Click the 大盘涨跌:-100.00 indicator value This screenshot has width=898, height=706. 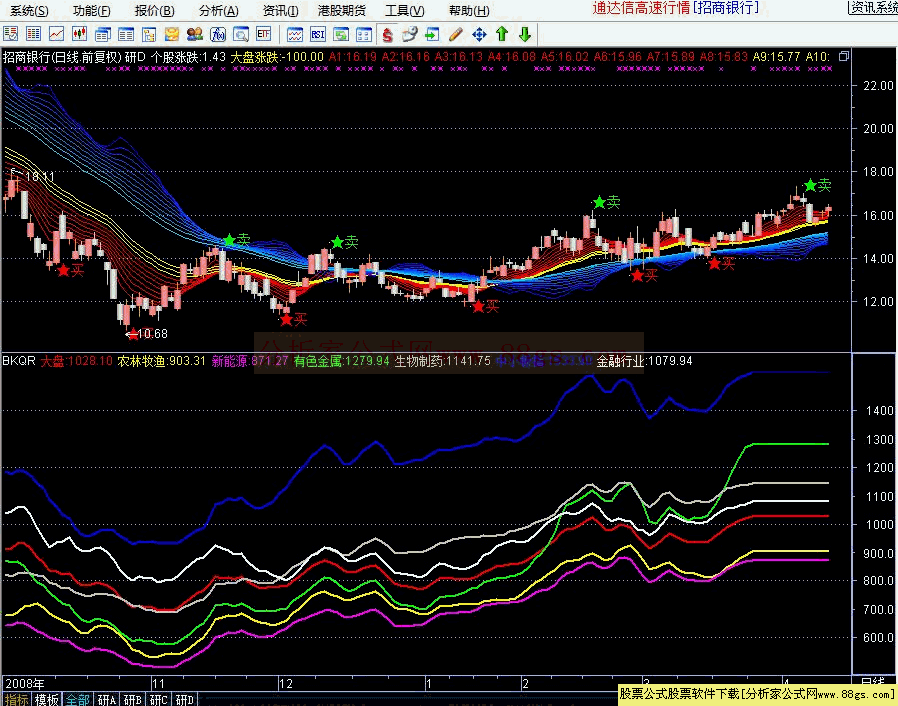point(277,57)
